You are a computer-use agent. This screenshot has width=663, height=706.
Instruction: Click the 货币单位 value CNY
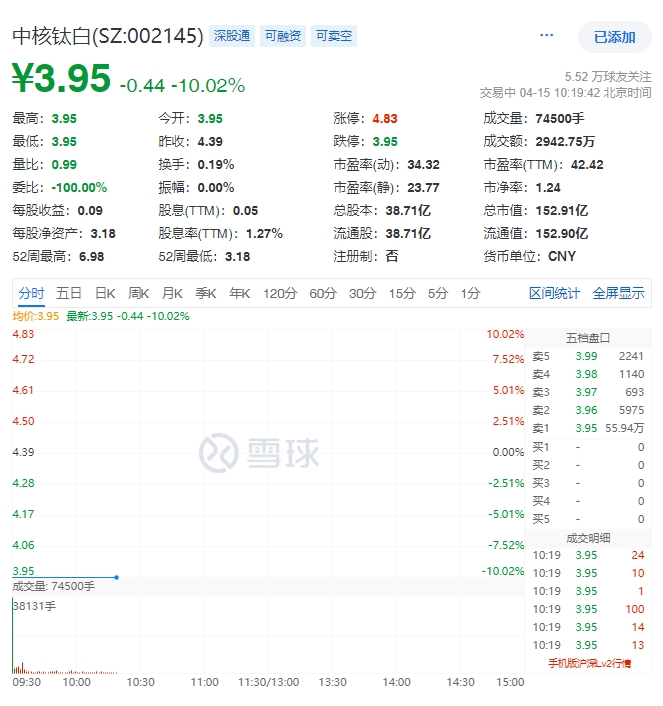pos(562,257)
